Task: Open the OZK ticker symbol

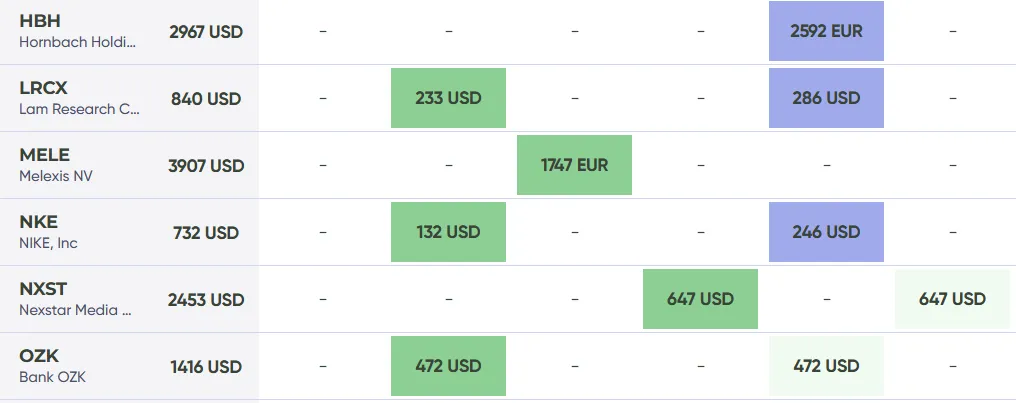Action: [x=39, y=356]
